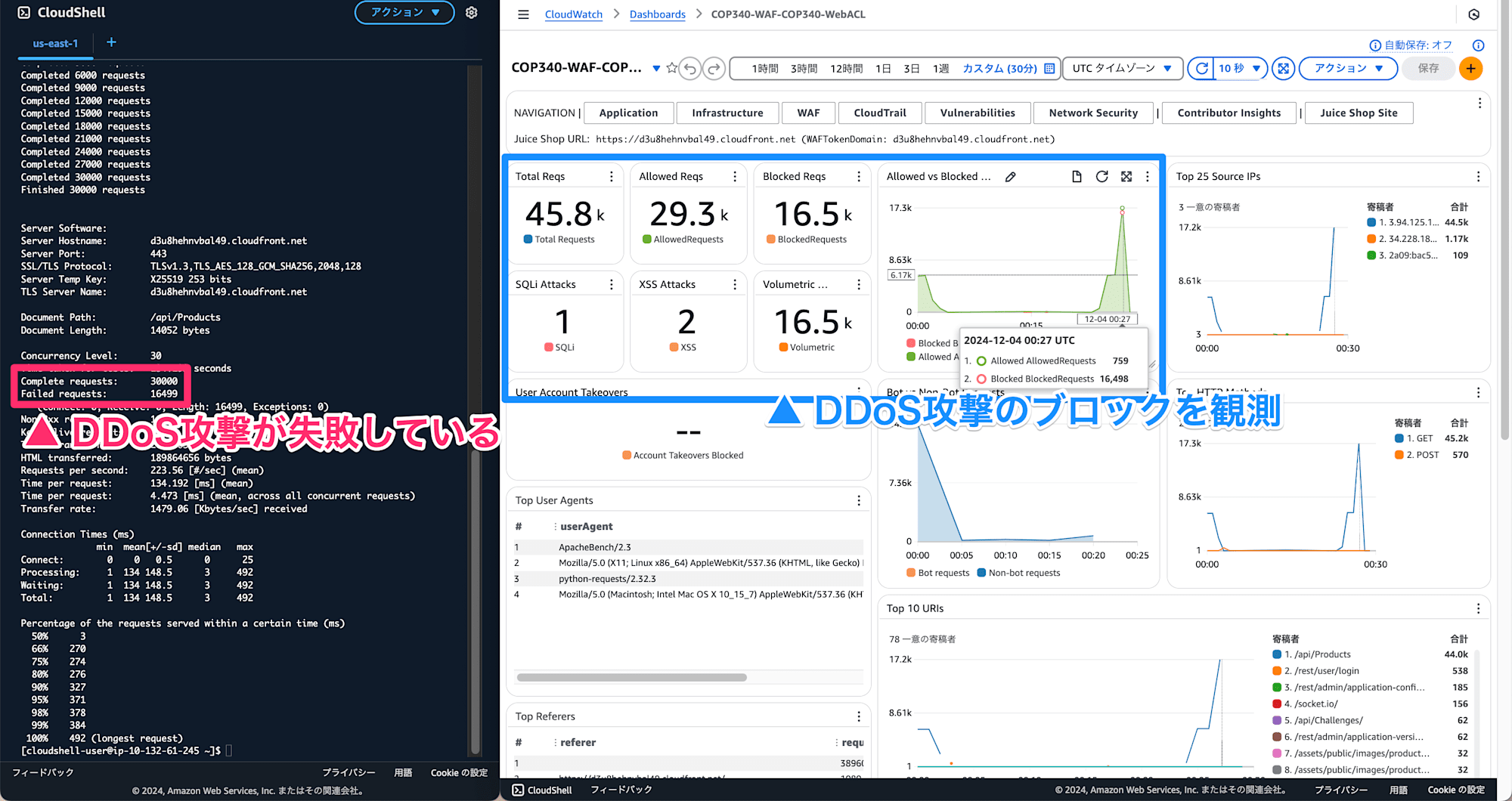Viewport: 1512px width, 801px height.
Task: Open Contributor Insights navigation button
Action: point(1229,113)
